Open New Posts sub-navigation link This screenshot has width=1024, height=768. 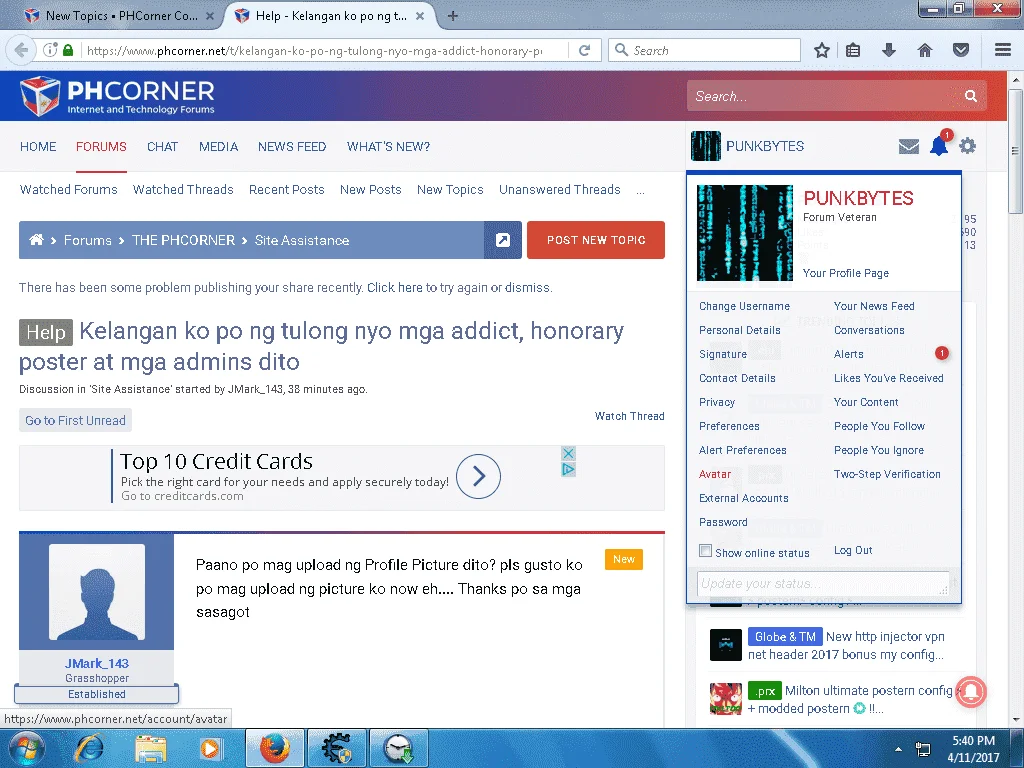click(x=370, y=189)
